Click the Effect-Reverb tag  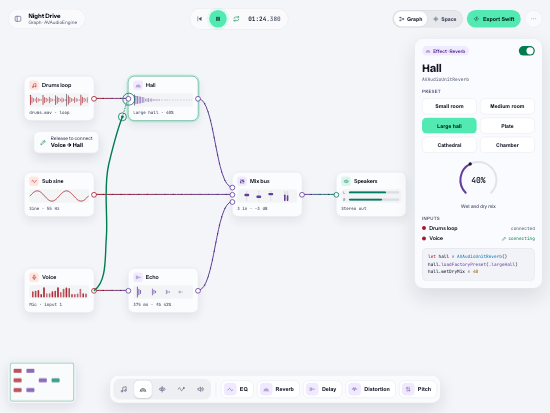(445, 51)
